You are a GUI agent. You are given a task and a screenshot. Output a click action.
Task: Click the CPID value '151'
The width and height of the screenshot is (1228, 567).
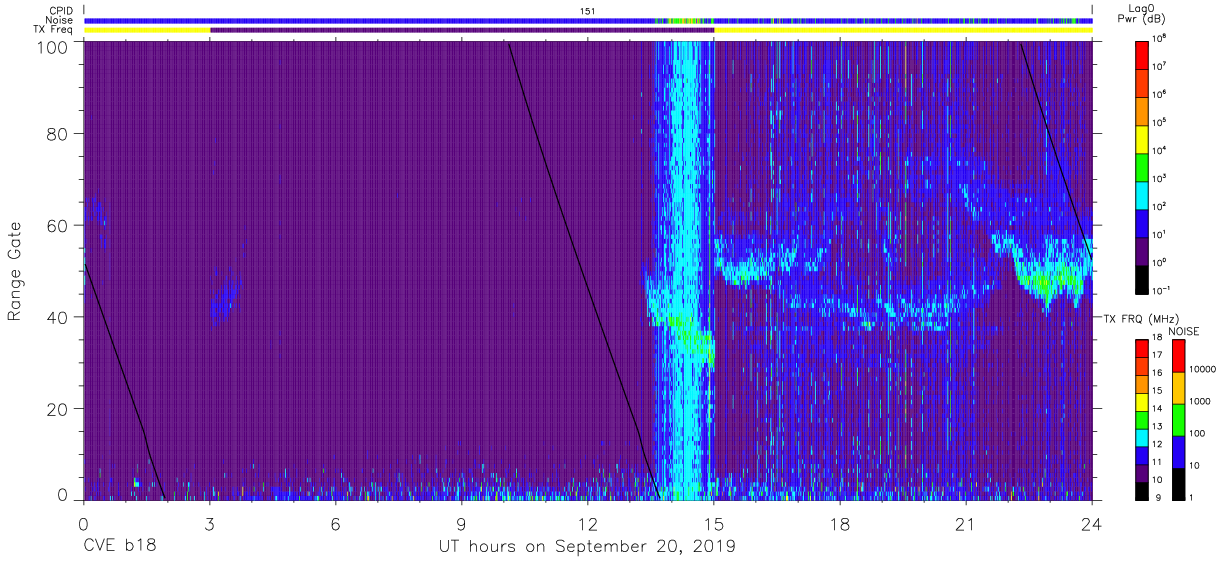588,10
